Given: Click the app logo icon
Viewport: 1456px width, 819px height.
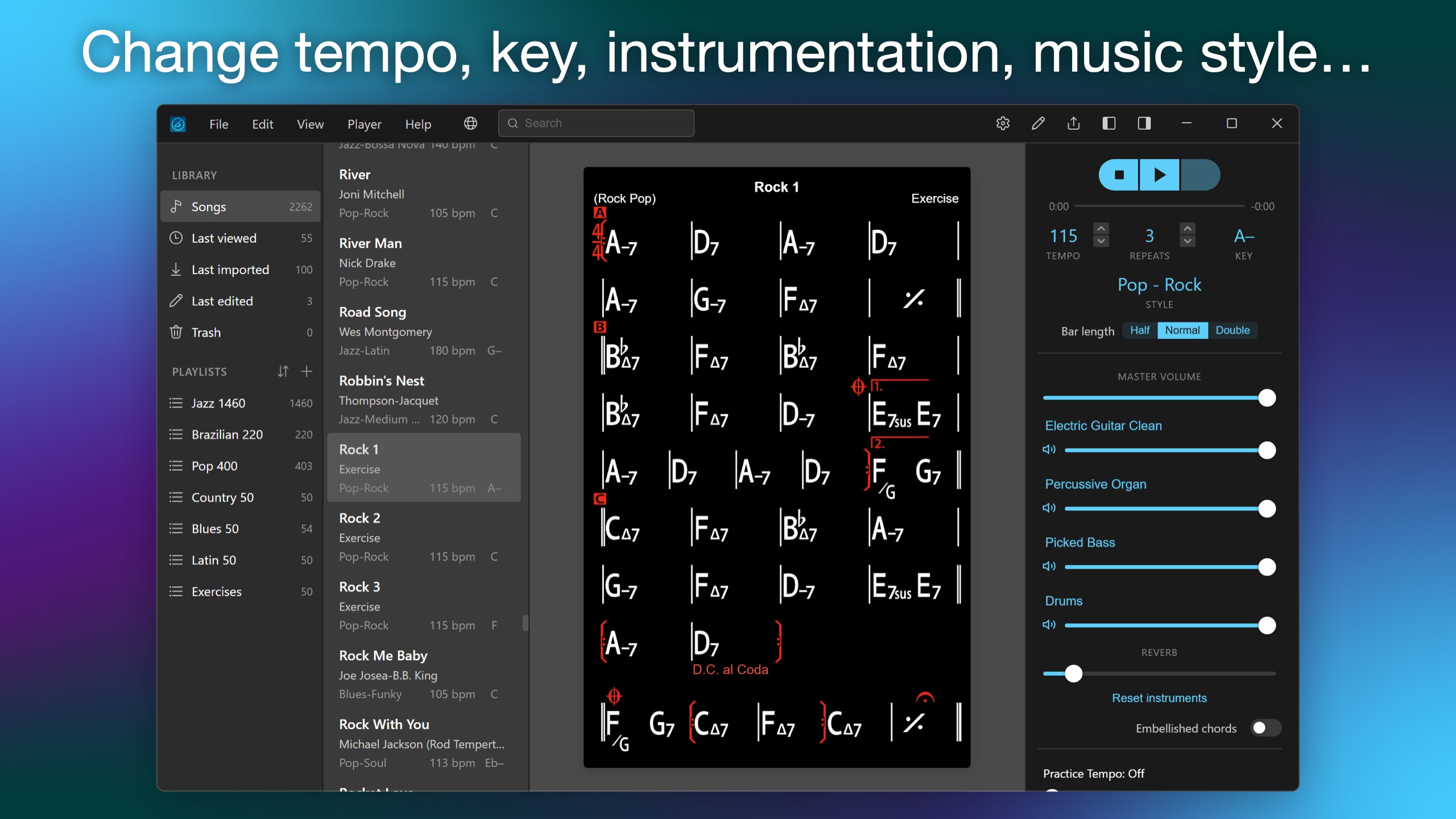Looking at the screenshot, I should click(x=178, y=124).
